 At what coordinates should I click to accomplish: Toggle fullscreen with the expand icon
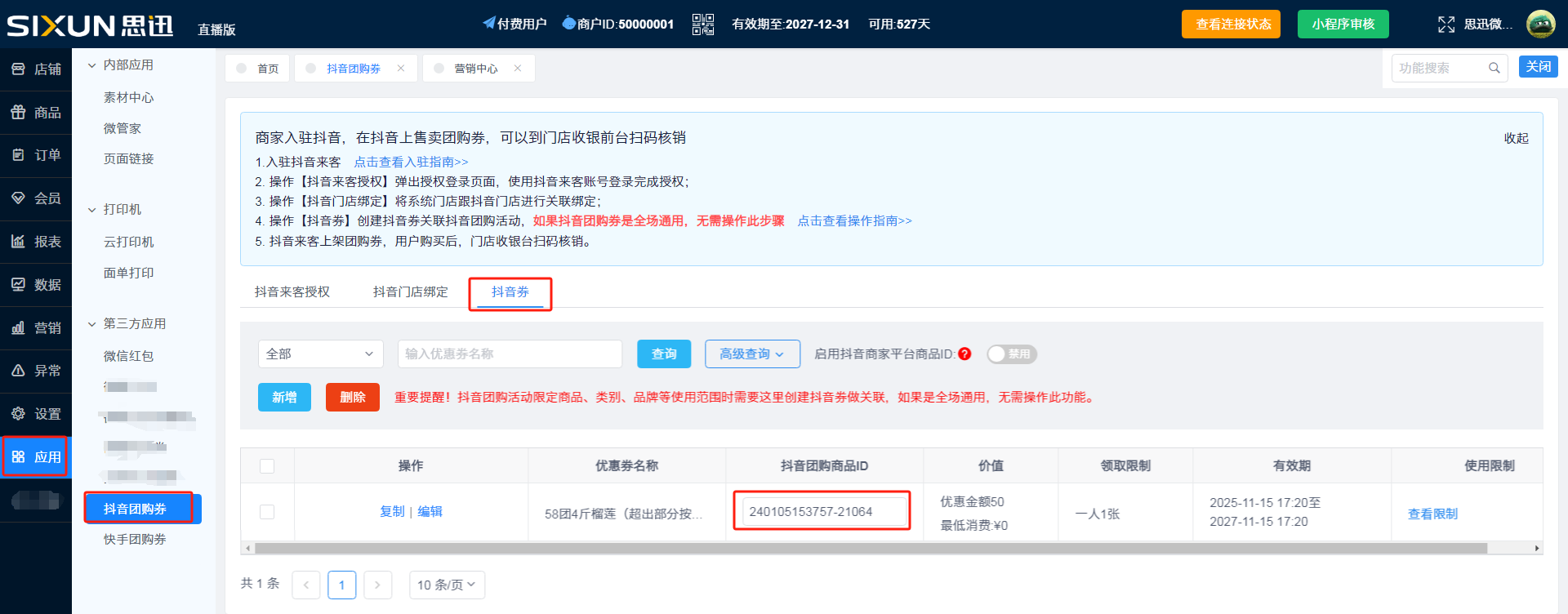[x=1446, y=24]
